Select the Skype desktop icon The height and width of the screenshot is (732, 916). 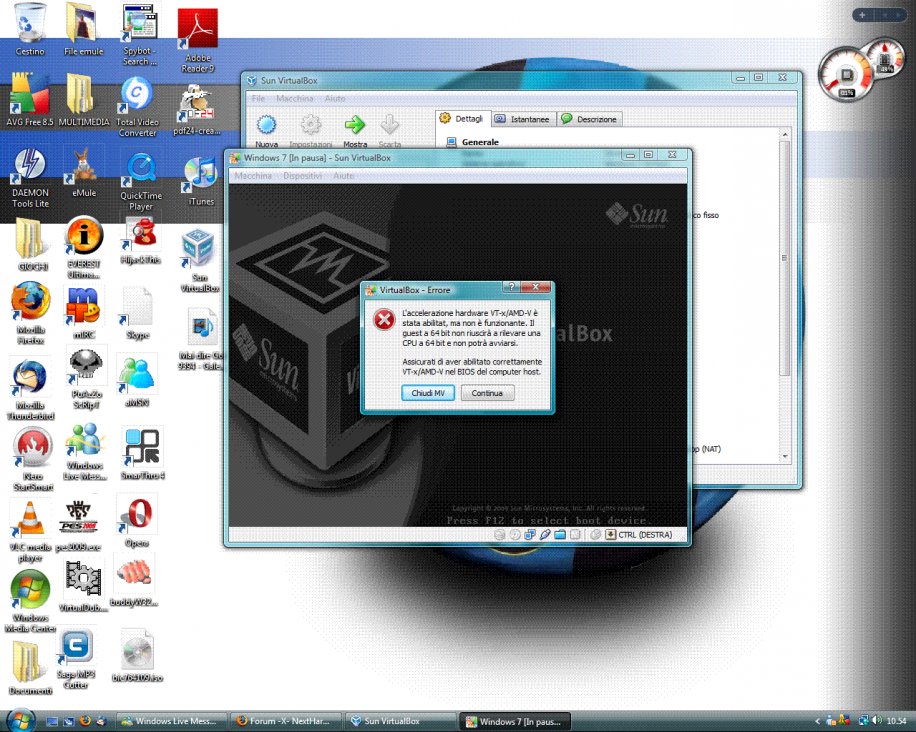pos(138,313)
